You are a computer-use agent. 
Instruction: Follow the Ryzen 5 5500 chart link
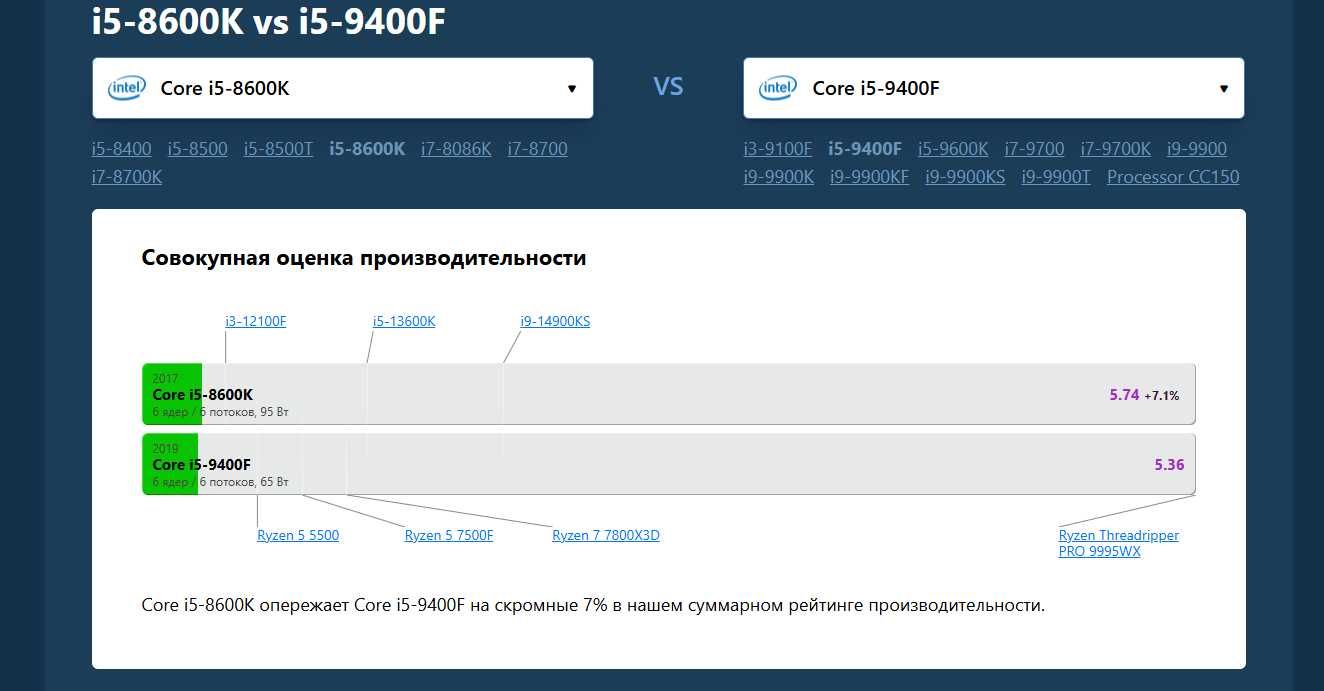(298, 535)
